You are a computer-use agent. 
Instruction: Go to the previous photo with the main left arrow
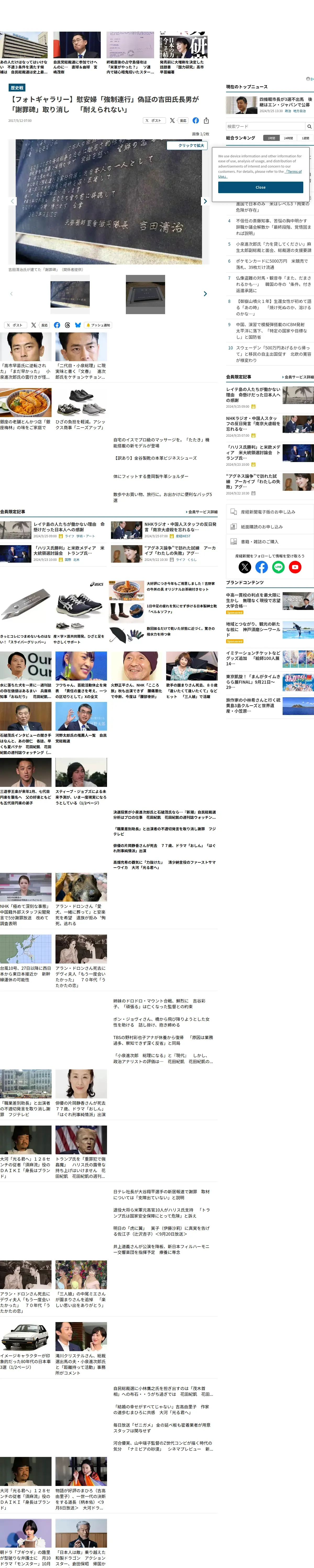(x=12, y=201)
